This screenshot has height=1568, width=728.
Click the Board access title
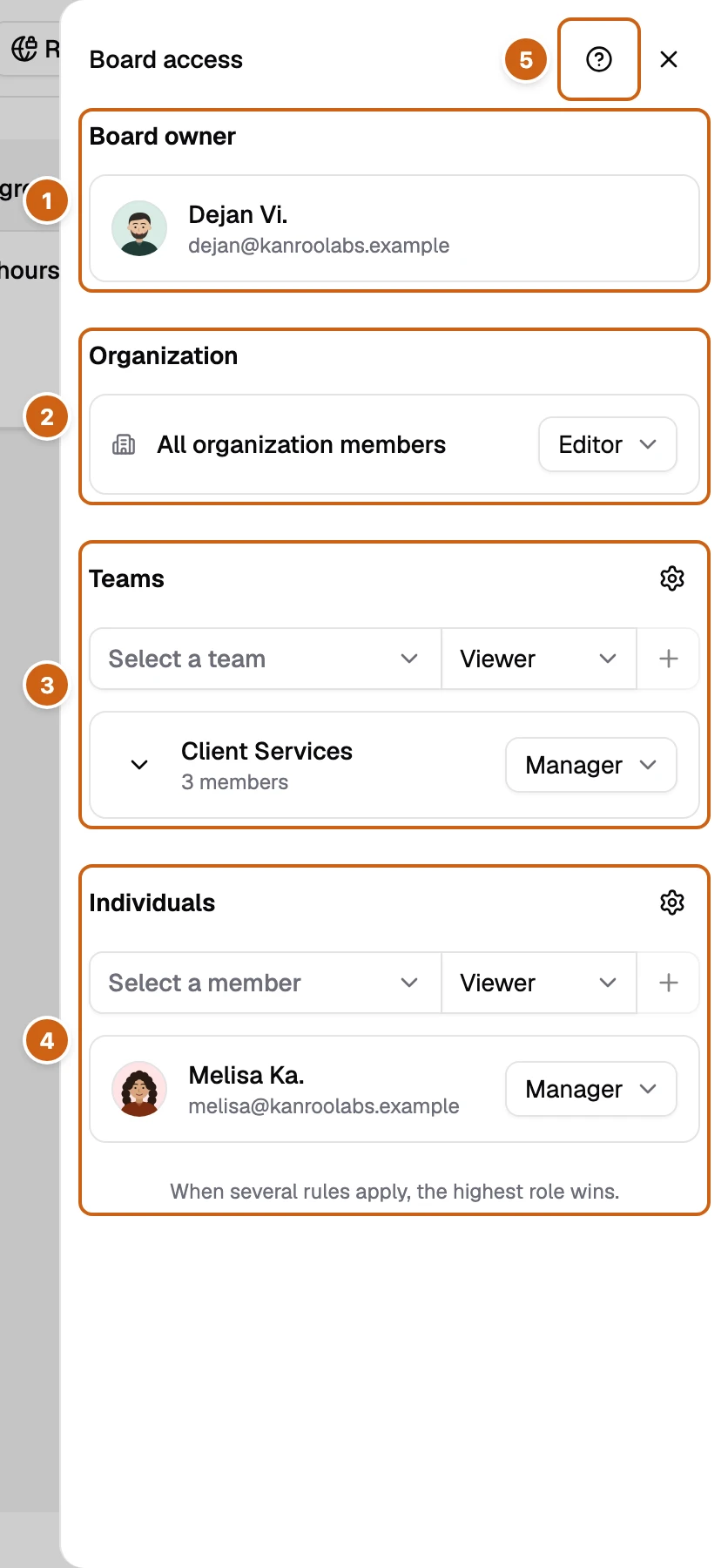166,59
